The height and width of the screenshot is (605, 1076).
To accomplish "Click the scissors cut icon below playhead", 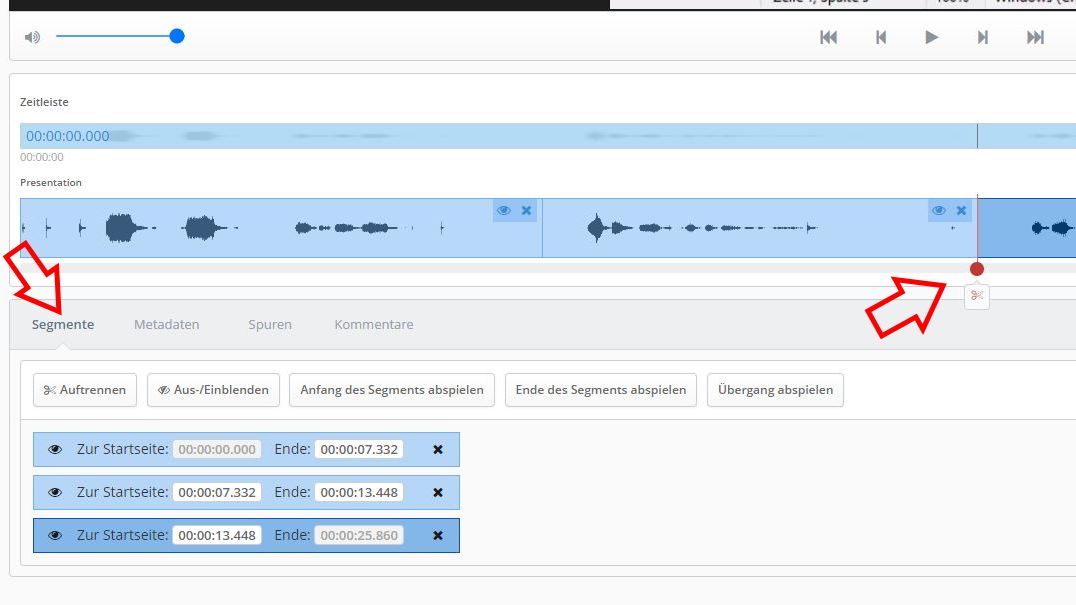I will (x=977, y=295).
